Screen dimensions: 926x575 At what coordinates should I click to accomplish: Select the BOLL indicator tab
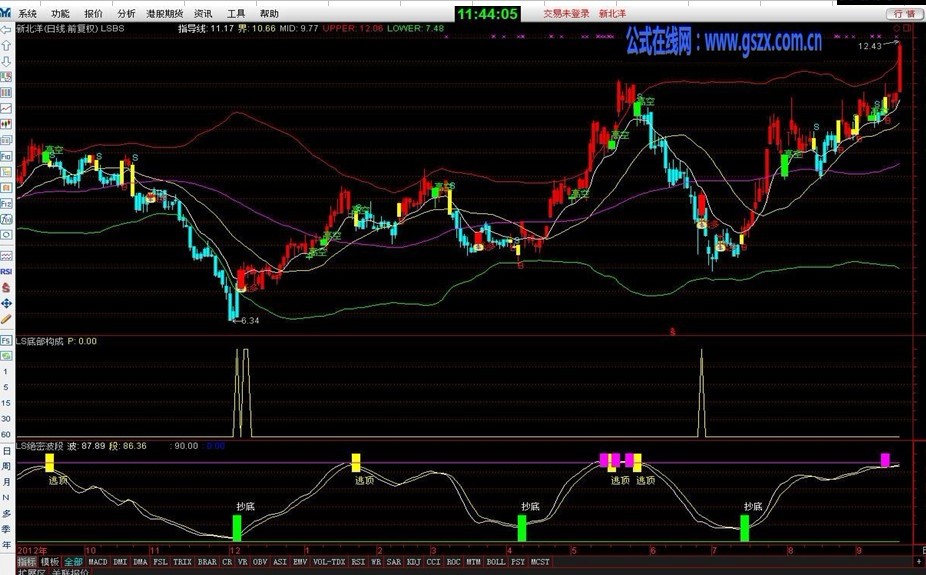(495, 562)
